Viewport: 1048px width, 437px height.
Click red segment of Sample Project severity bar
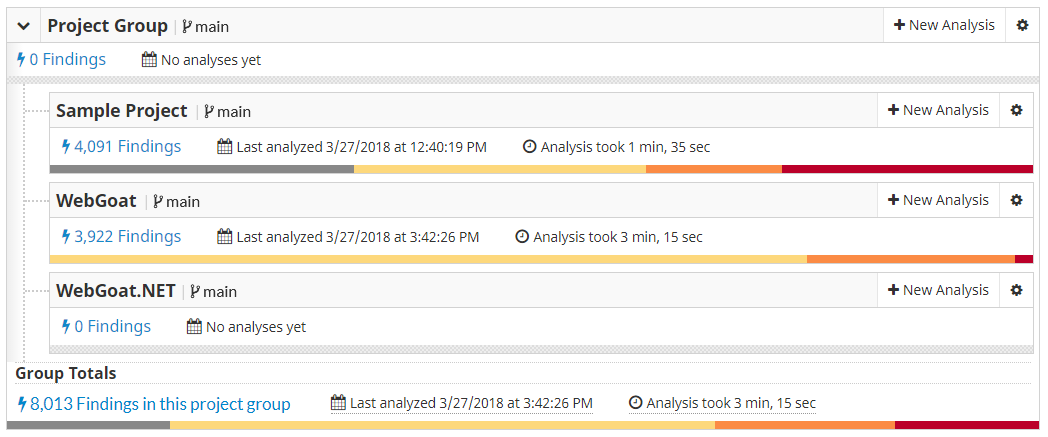point(908,169)
